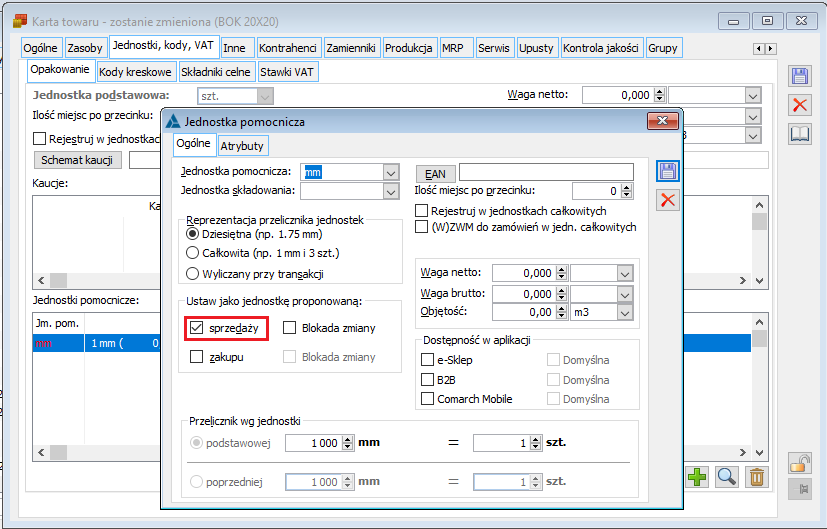Screen dimensions: 827x529
Task: Click the open book help icon
Action: pyautogui.click(x=800, y=134)
